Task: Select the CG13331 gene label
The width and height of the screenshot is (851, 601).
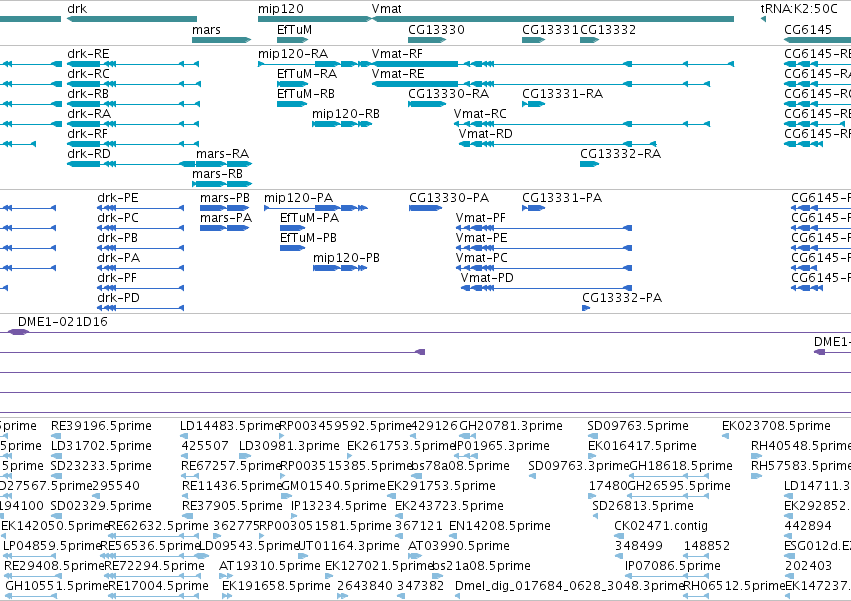Action: [550, 29]
